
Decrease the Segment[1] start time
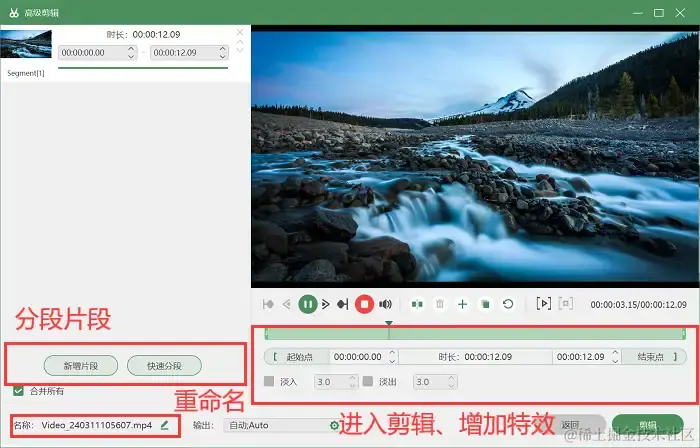[131, 56]
